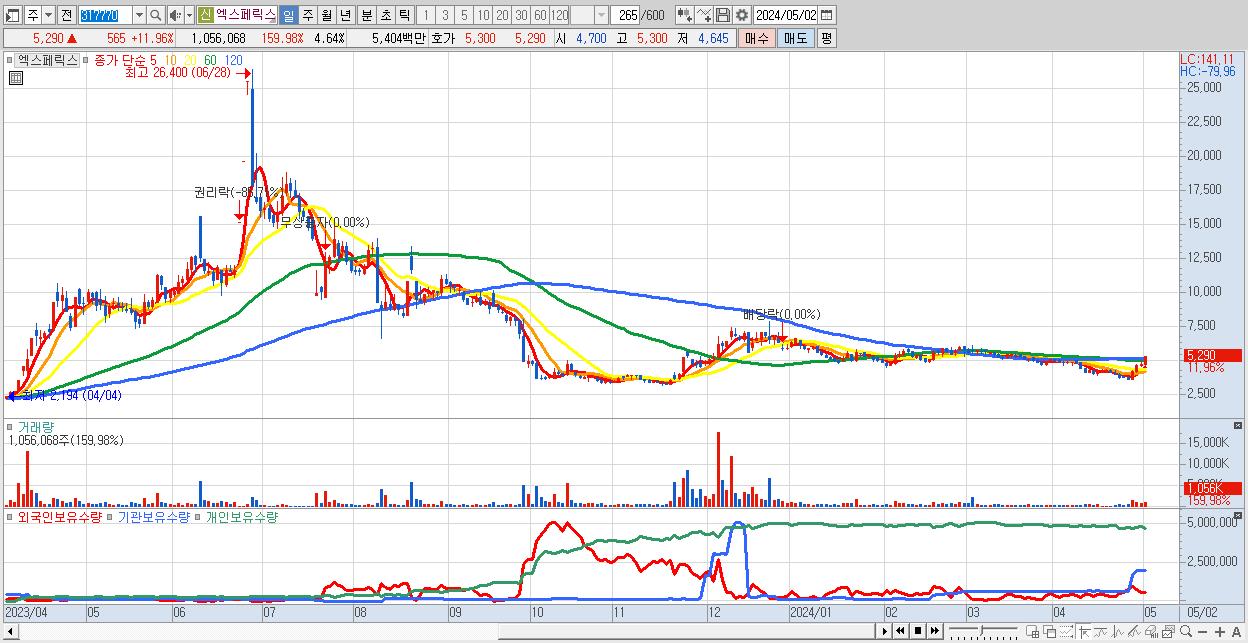Select the 주 weekly period
The image size is (1248, 643).
click(x=308, y=15)
